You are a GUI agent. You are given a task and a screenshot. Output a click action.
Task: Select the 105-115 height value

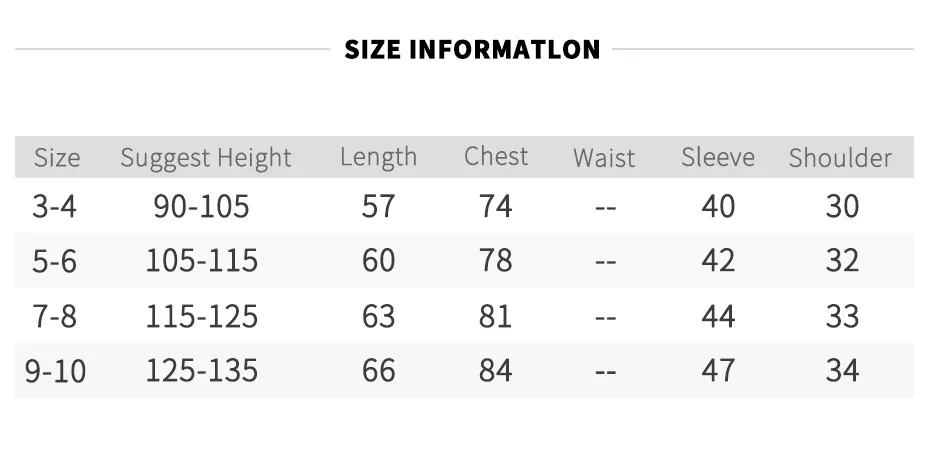pos(202,261)
